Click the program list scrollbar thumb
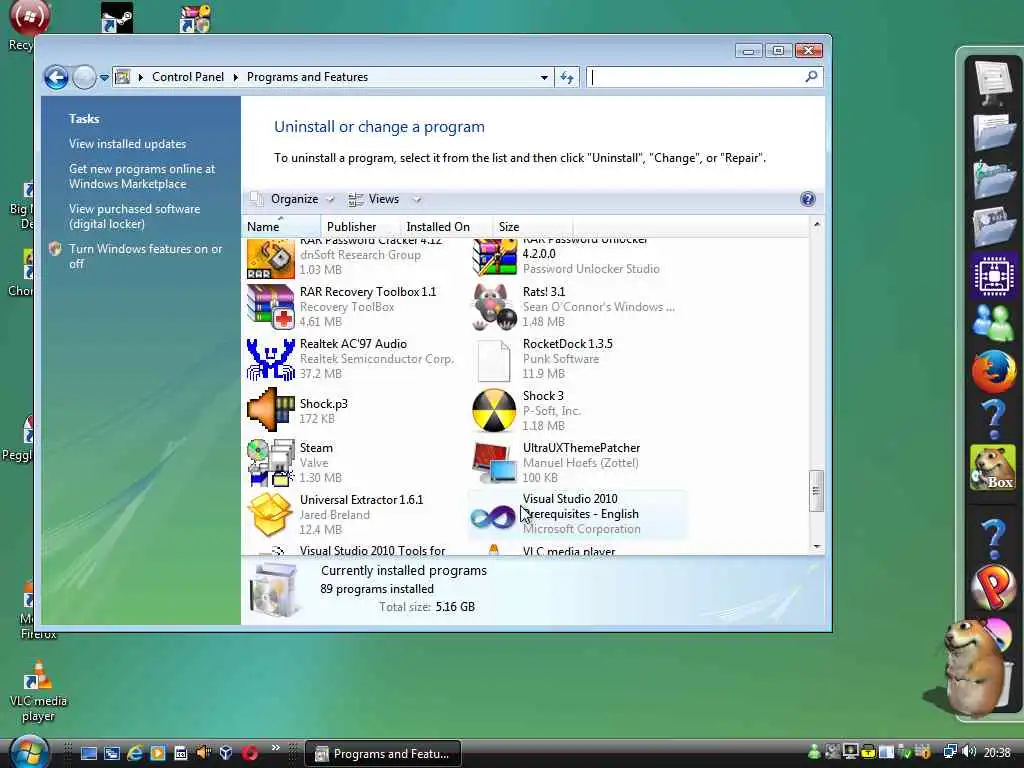The image size is (1024, 768). coord(816,491)
